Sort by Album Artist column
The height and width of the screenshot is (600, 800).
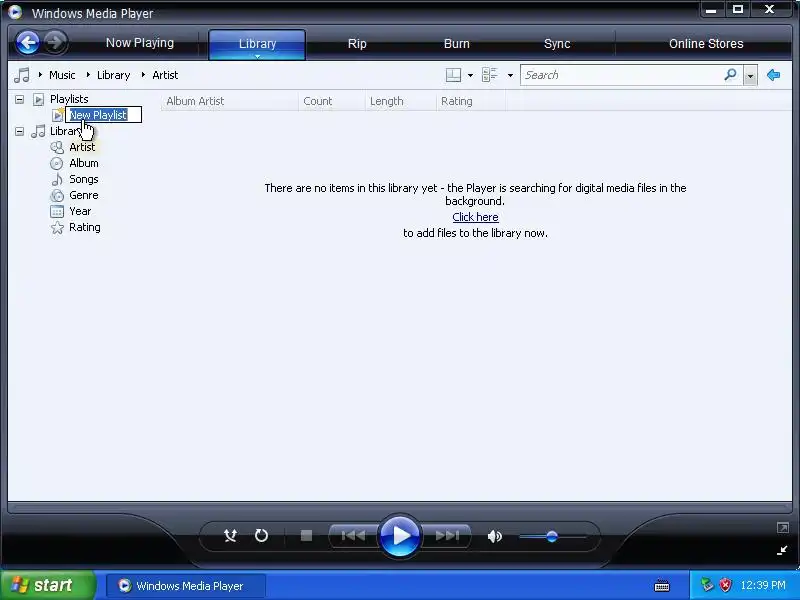pos(230,101)
